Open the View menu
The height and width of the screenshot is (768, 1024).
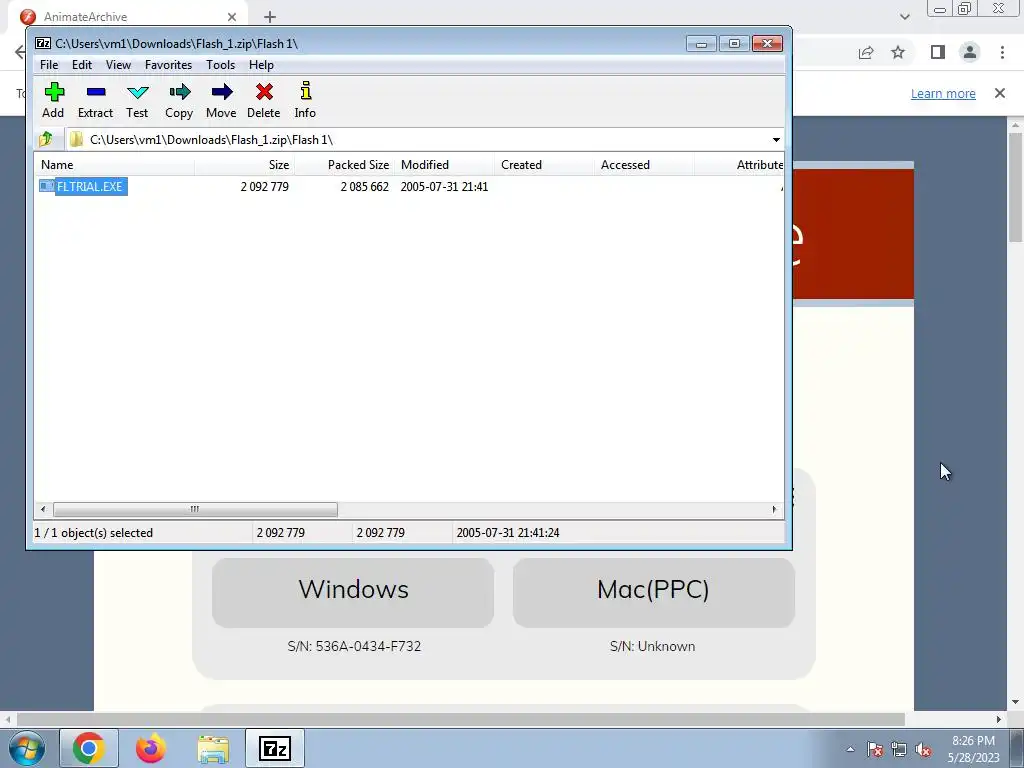click(118, 65)
